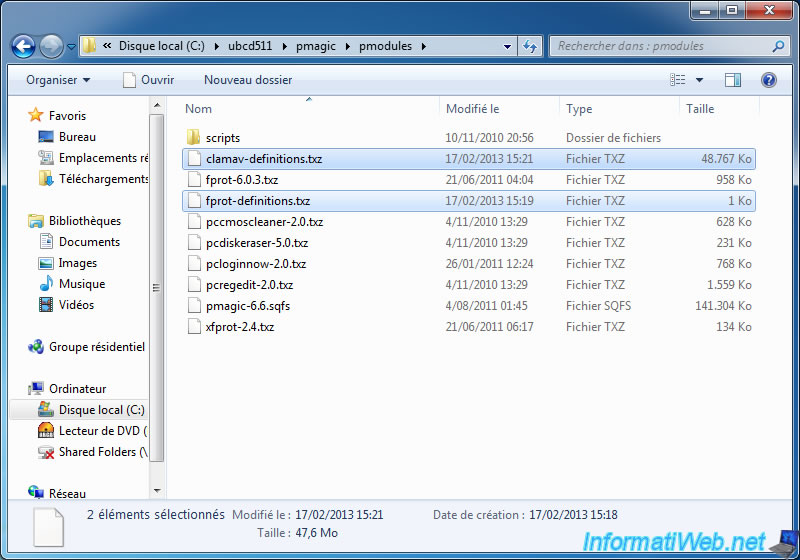The image size is (800, 560).
Task: Open Documents library
Action: point(89,242)
